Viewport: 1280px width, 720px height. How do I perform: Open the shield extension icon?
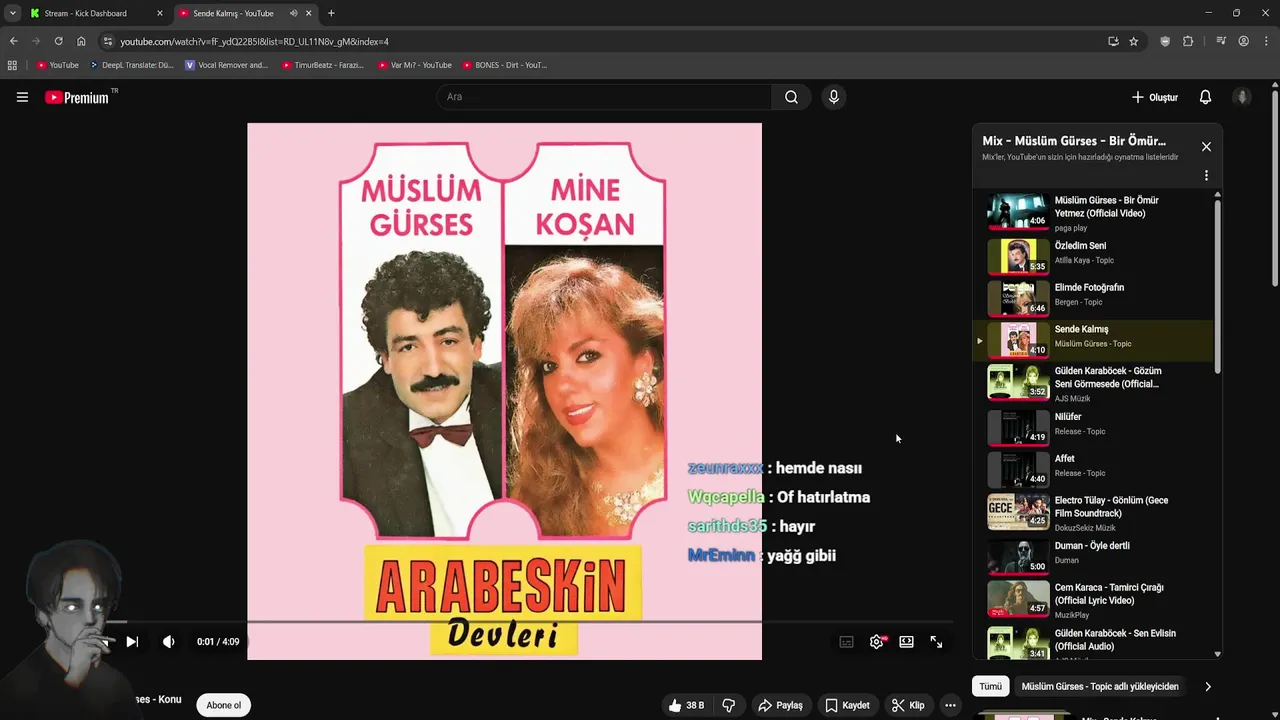pos(1165,41)
